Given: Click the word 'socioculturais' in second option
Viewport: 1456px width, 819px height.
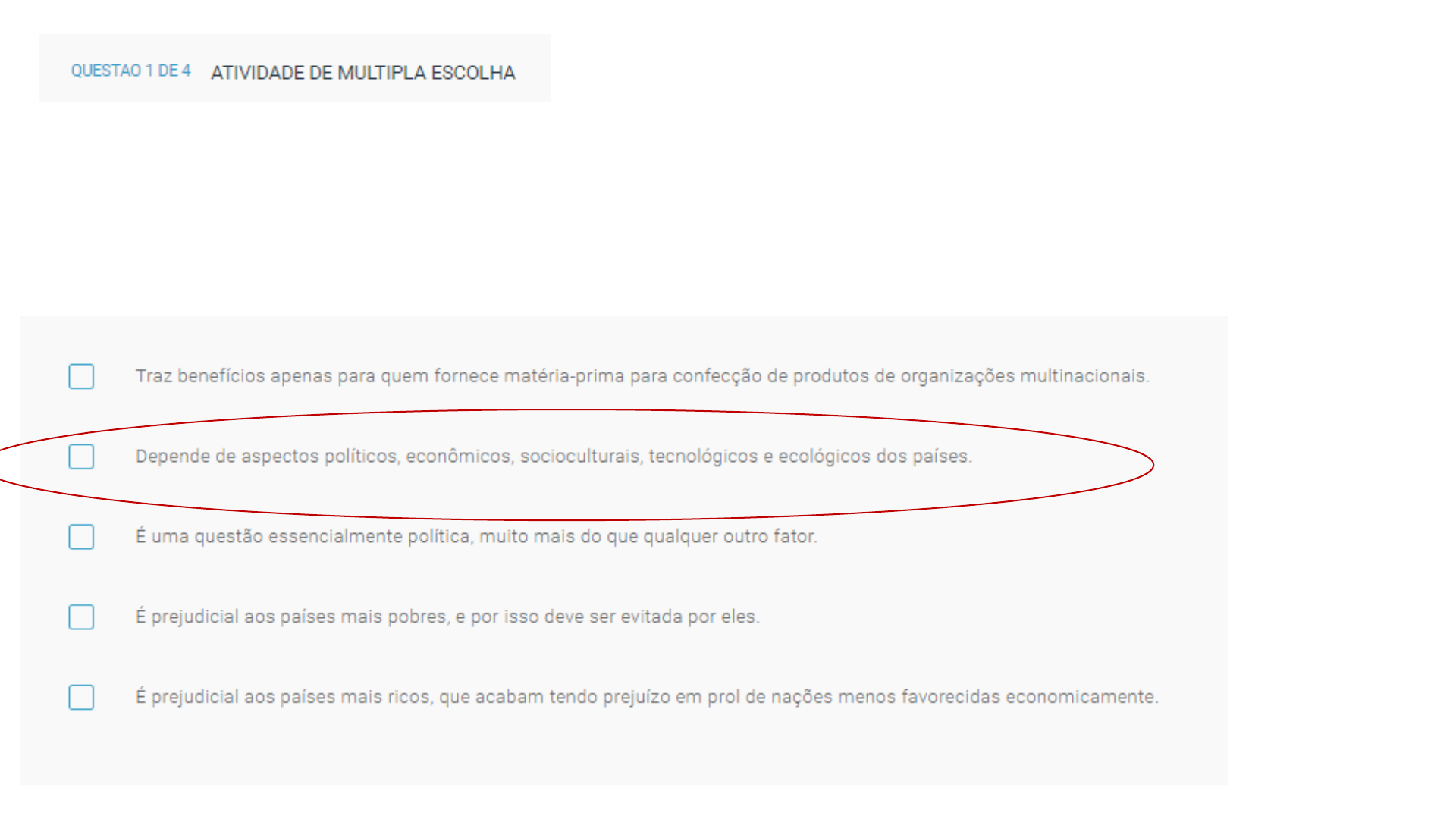Looking at the screenshot, I should click(x=580, y=457).
